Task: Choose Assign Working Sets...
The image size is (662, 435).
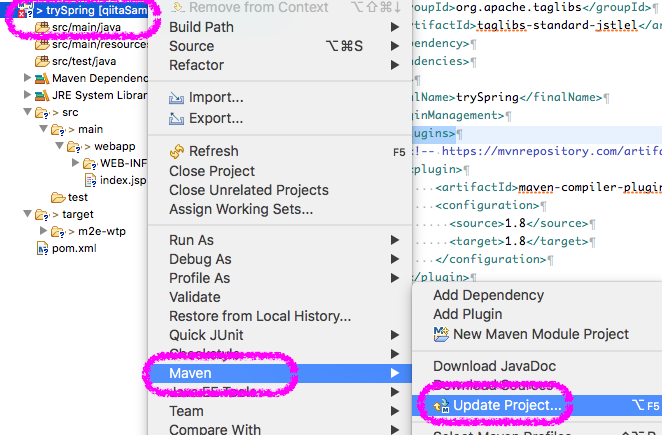Action: pyautogui.click(x=280, y=209)
